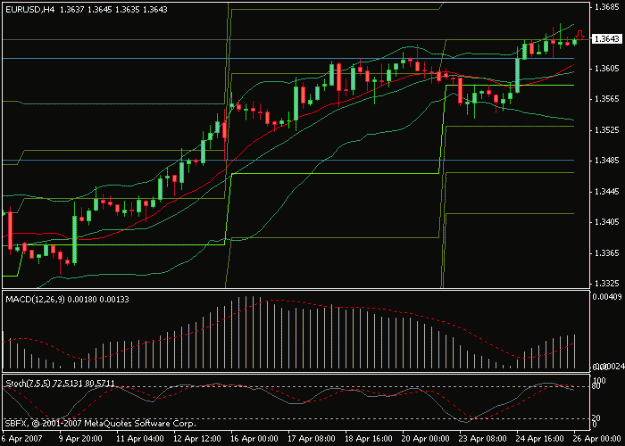This screenshot has width=625, height=446.
Task: Click the 20 Apr 00:00 time label
Action: 426,439
